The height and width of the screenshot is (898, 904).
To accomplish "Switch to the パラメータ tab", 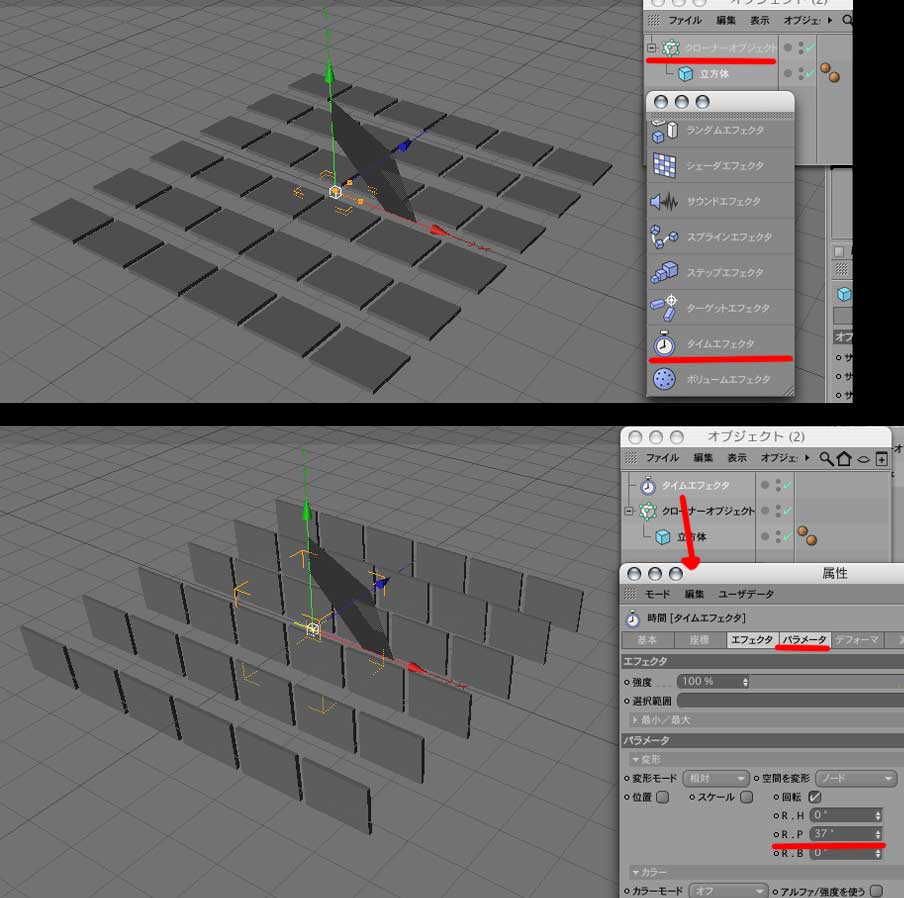I will 804,640.
